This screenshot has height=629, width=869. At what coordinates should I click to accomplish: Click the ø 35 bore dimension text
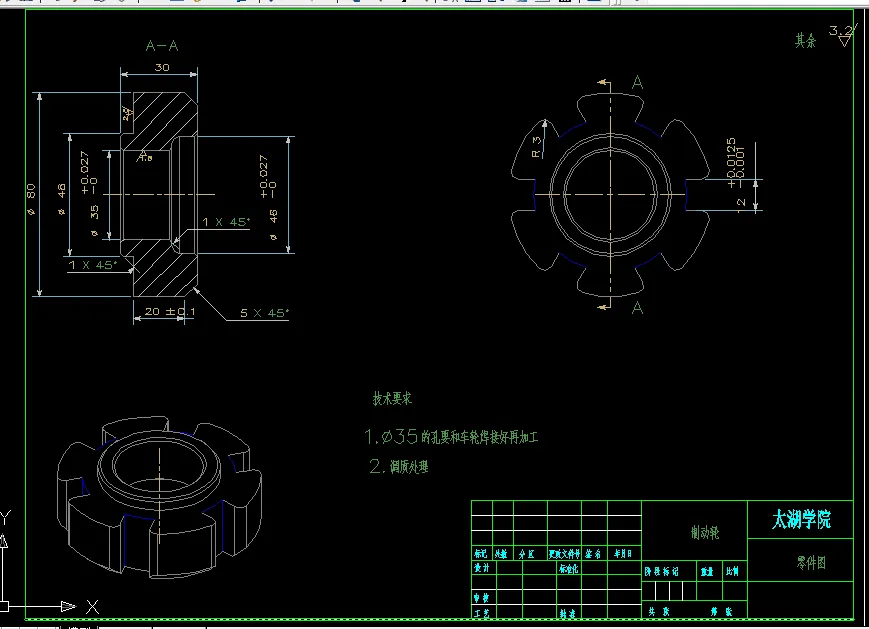94,220
